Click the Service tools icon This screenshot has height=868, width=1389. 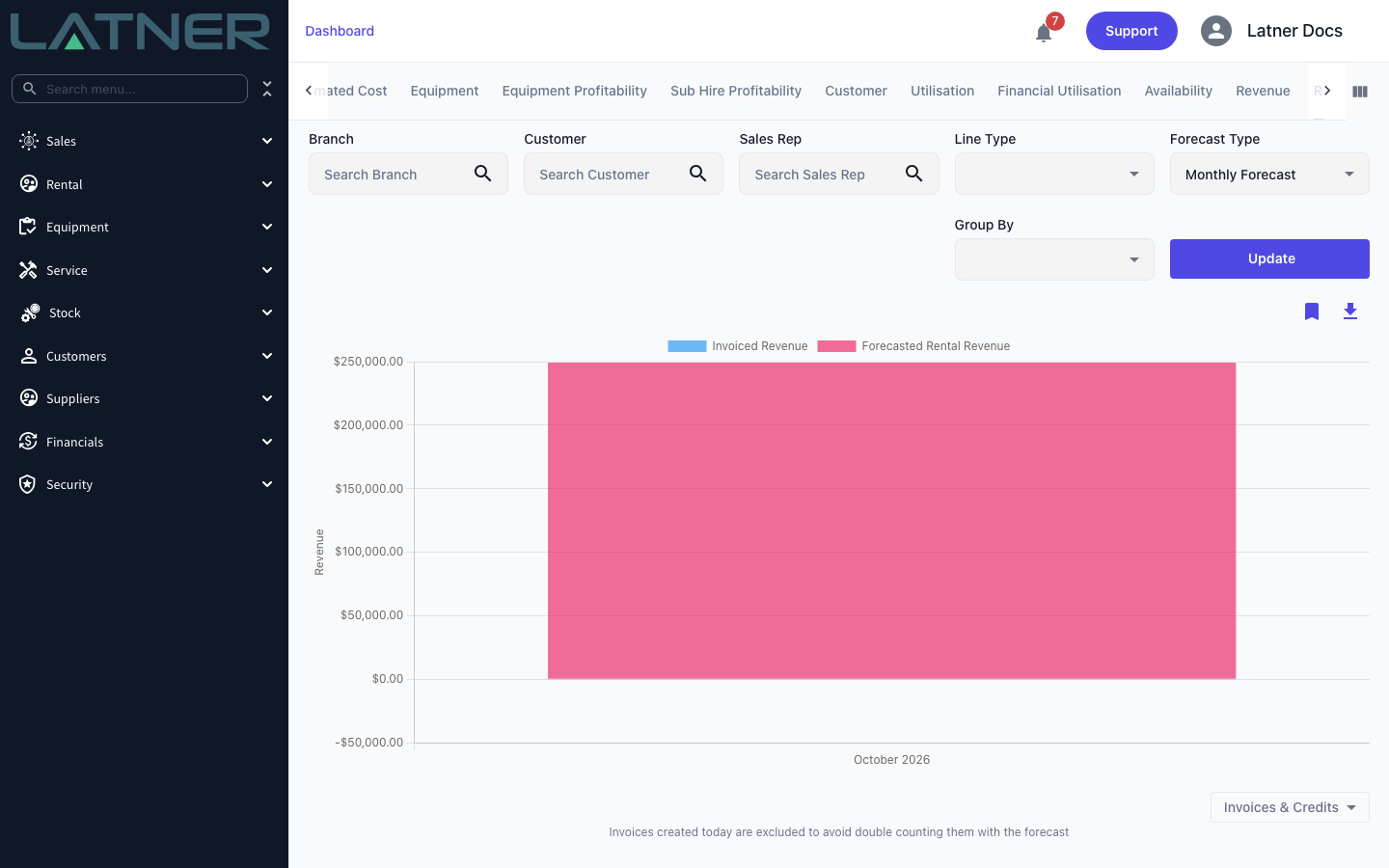coord(28,270)
